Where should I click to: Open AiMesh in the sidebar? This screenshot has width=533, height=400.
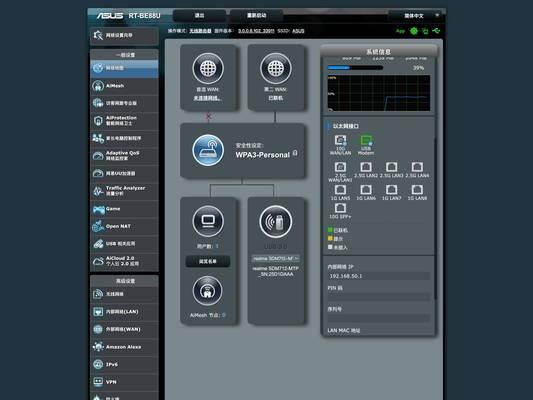point(124,86)
